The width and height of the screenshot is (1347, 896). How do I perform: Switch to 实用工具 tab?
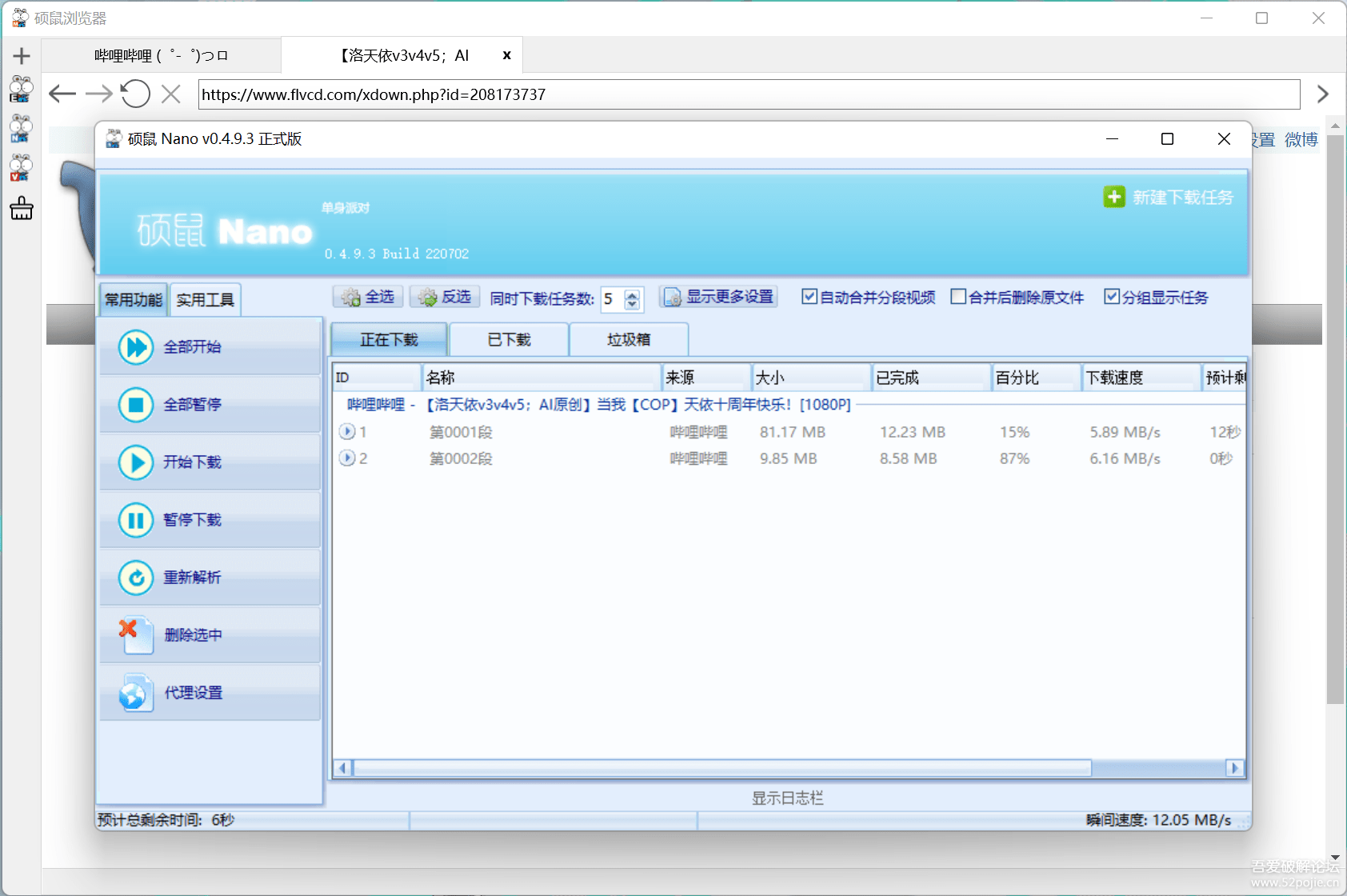click(206, 300)
